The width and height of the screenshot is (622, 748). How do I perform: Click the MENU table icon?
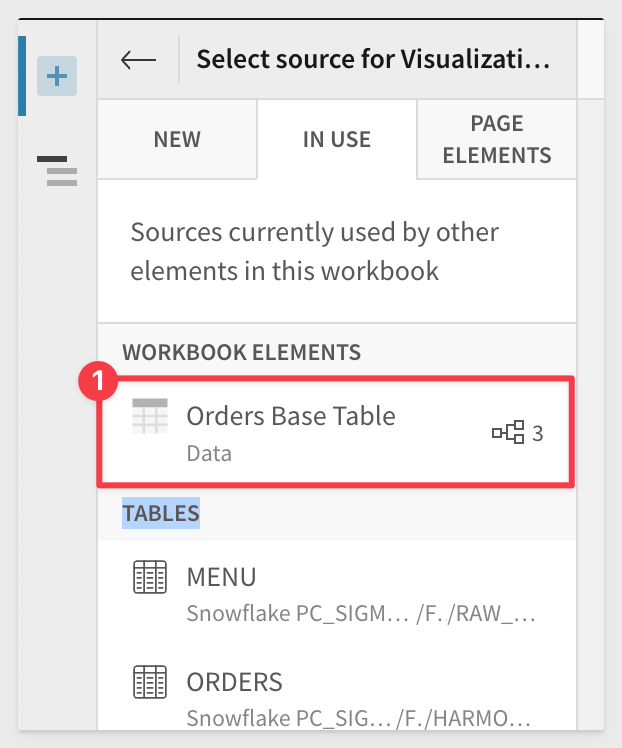(x=150, y=577)
